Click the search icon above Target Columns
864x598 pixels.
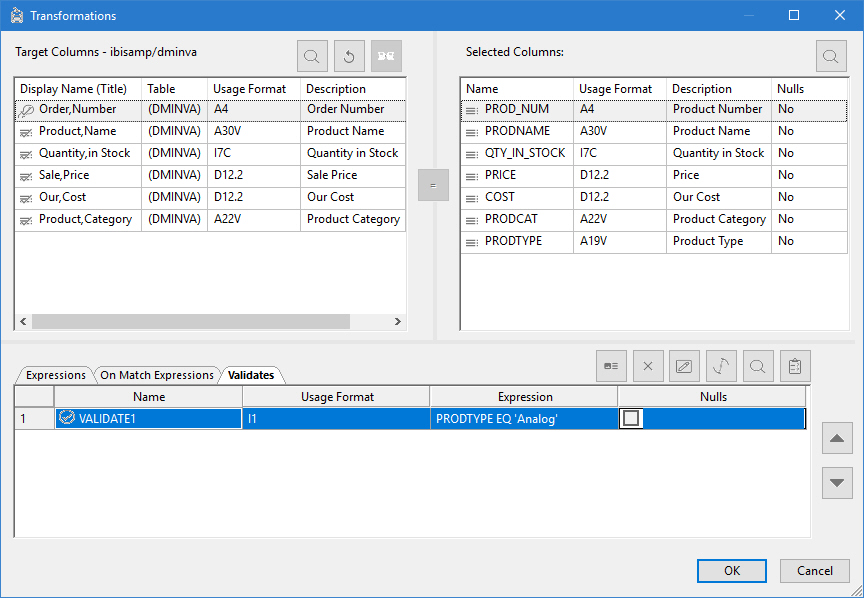click(x=312, y=56)
